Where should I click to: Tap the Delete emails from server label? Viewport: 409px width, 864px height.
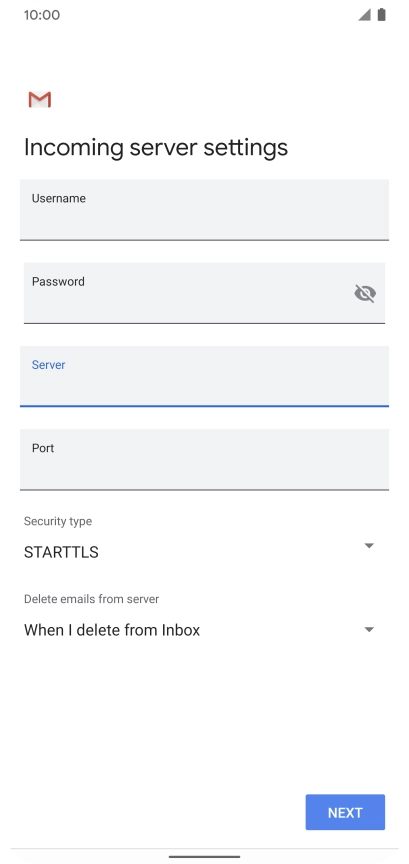pyautogui.click(x=92, y=599)
